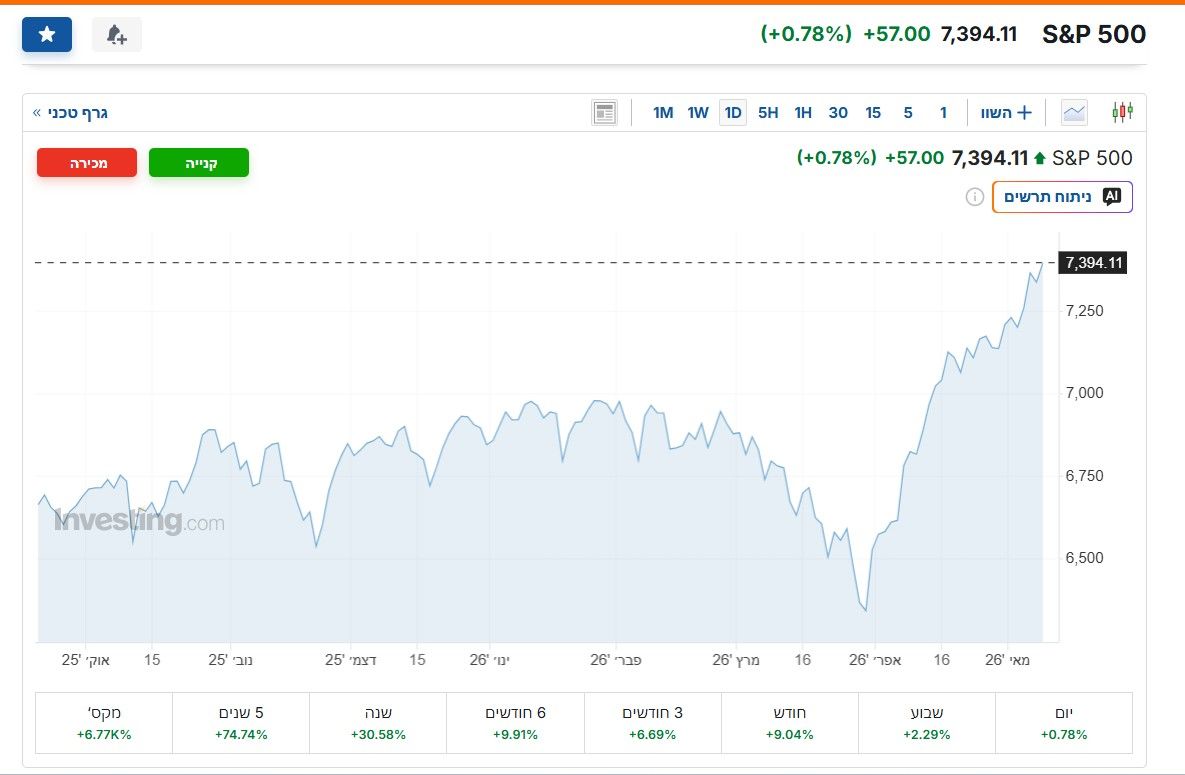The image size is (1185, 775).
Task: Click the אוק' '25 date label
Action: point(85,659)
